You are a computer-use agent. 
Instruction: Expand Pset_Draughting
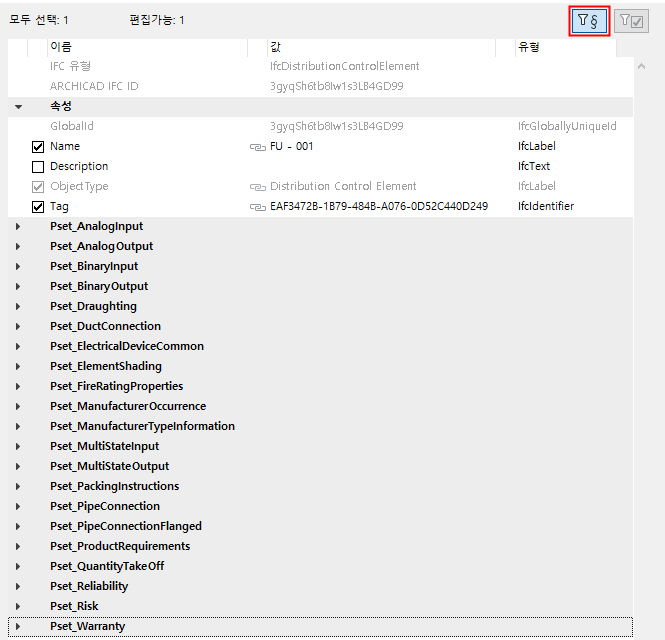pyautogui.click(x=18, y=306)
